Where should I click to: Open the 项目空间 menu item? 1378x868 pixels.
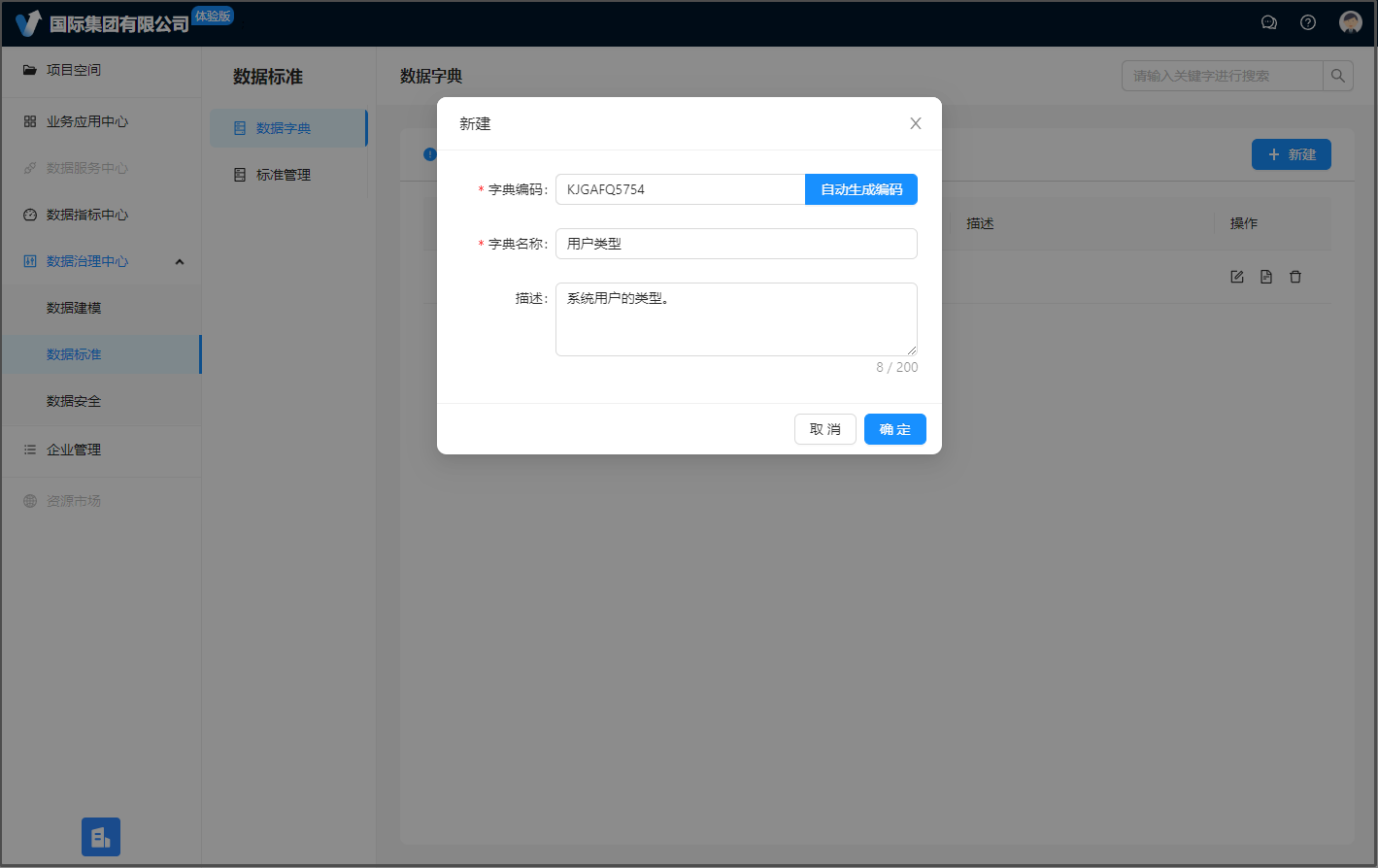(x=74, y=70)
